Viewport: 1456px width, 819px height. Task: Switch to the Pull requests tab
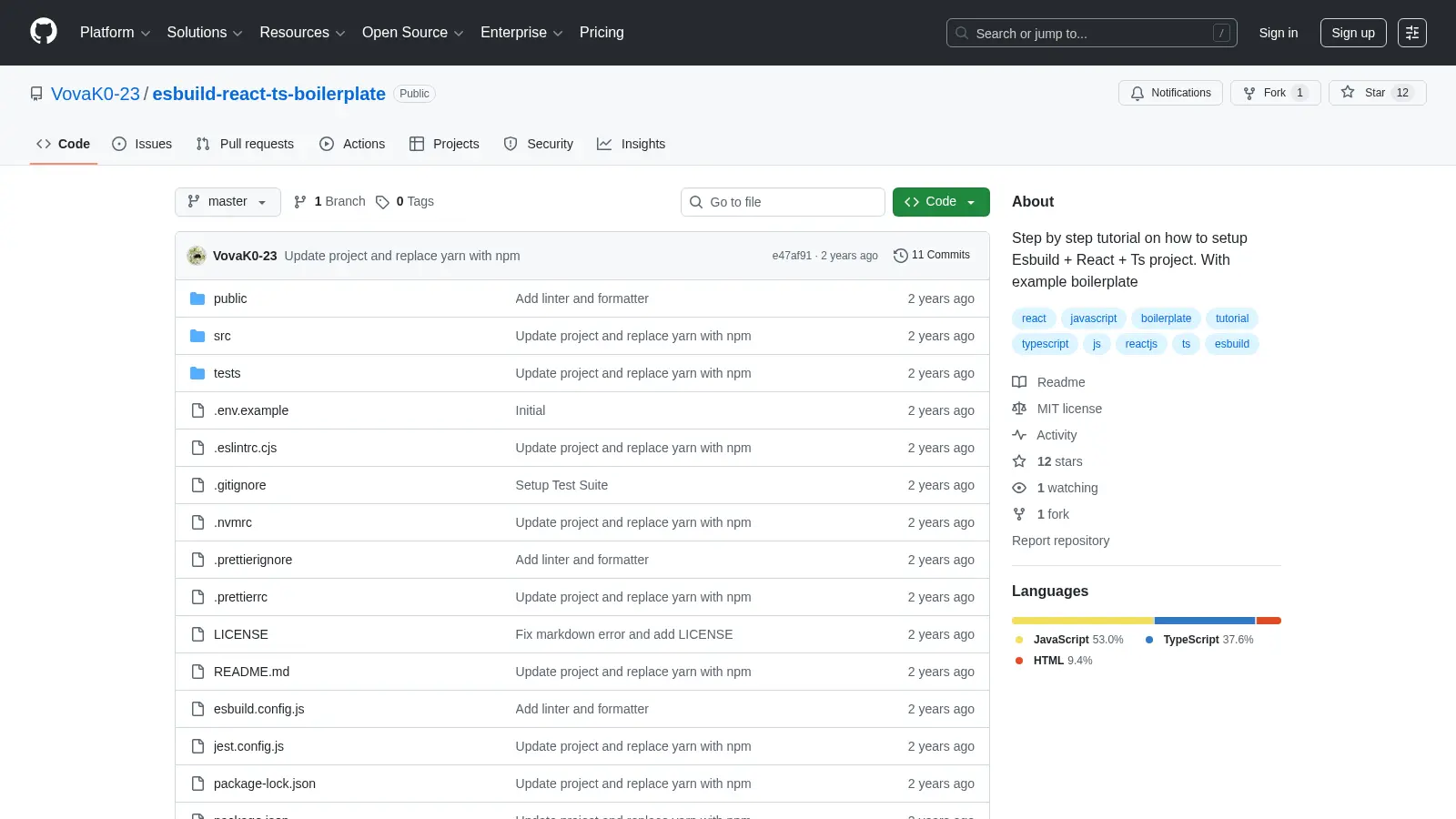(x=245, y=144)
